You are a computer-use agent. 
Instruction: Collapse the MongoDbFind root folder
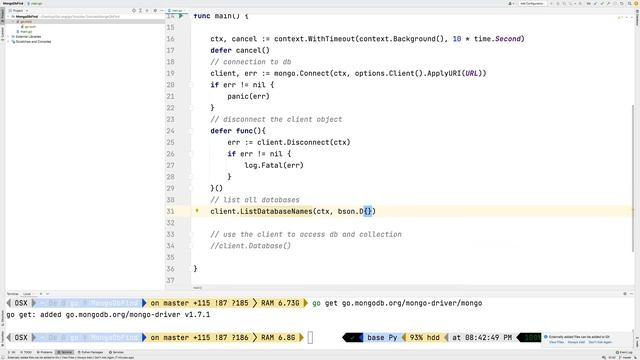tap(9, 16)
